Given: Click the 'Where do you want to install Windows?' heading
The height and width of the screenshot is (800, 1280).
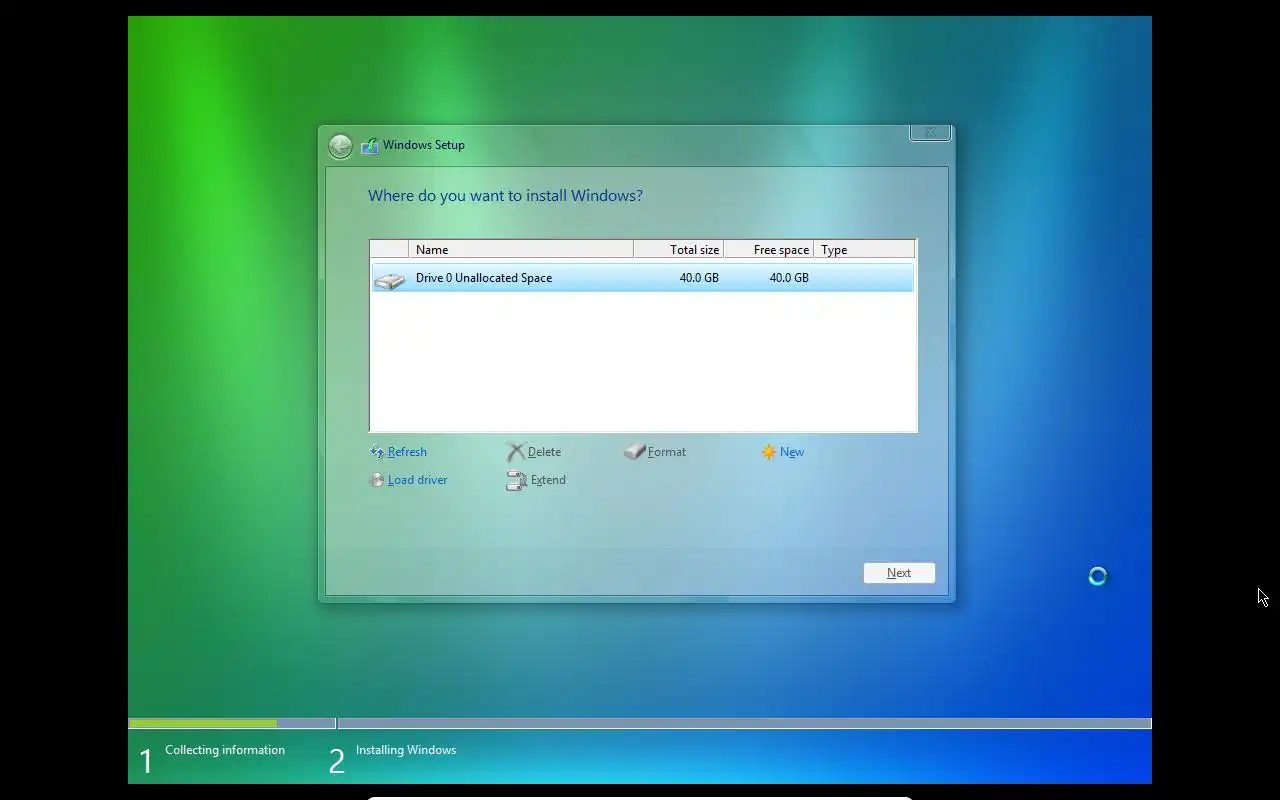Looking at the screenshot, I should (505, 196).
